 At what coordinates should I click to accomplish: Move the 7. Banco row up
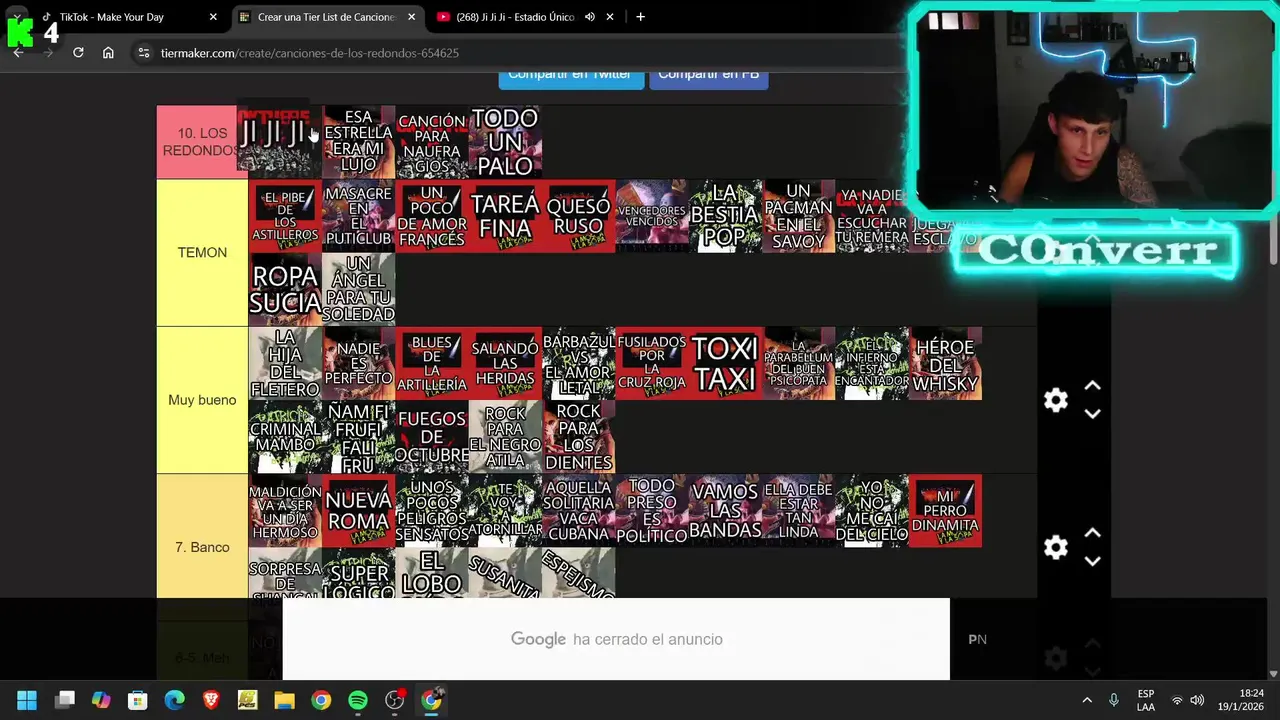point(1092,533)
